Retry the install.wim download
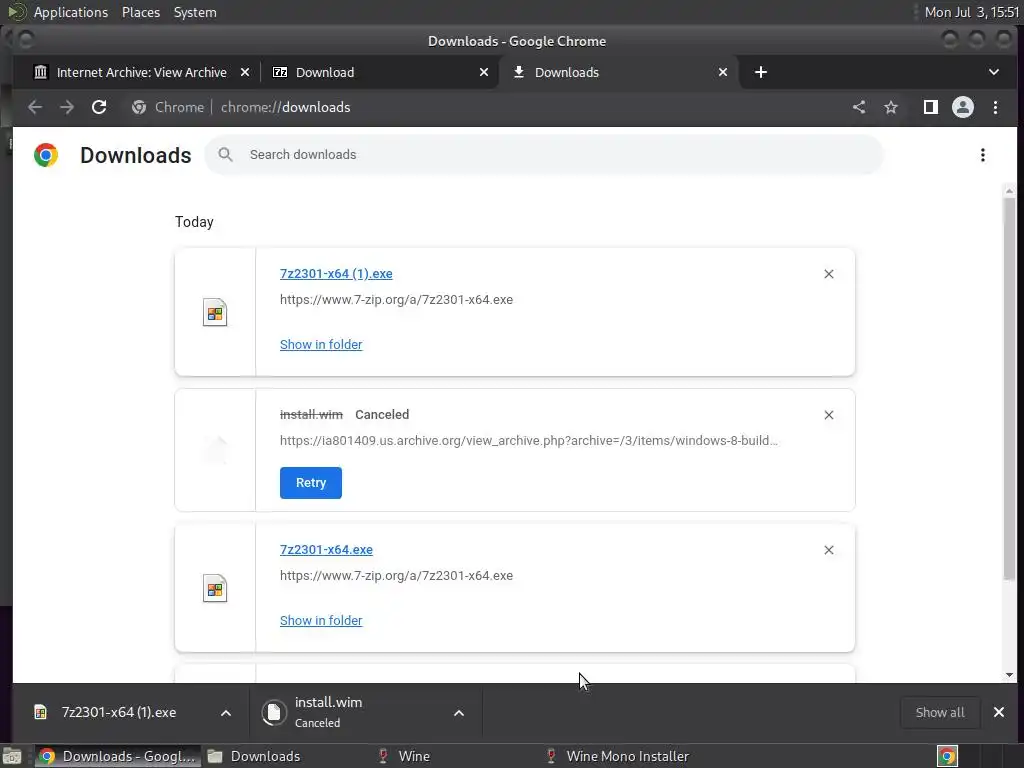This screenshot has width=1024, height=768. pyautogui.click(x=310, y=483)
